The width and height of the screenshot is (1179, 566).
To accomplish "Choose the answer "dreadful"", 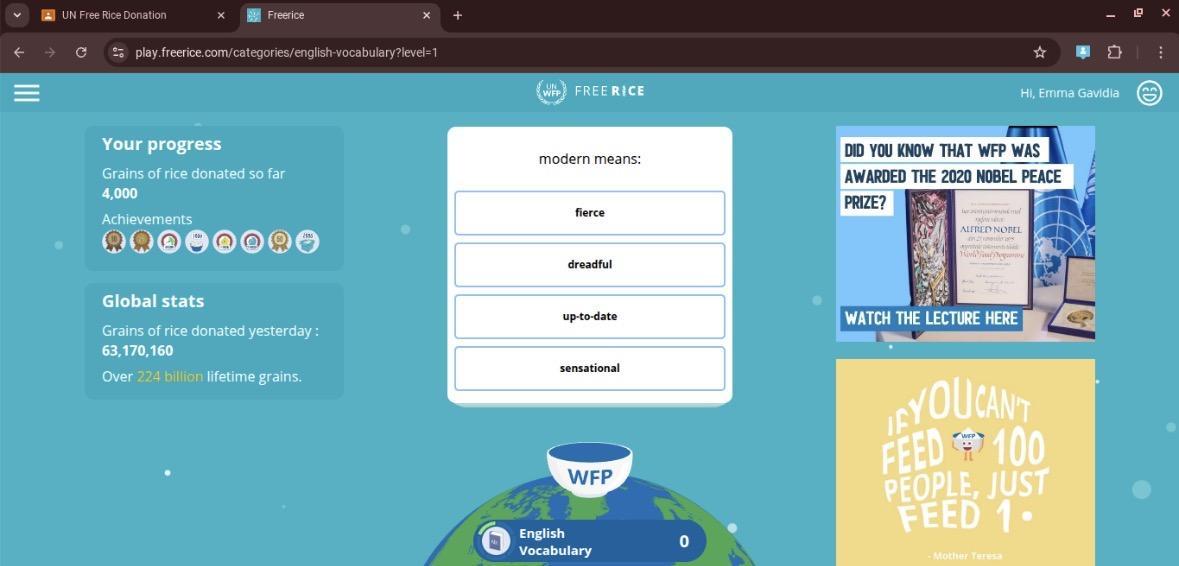I will pyautogui.click(x=590, y=265).
